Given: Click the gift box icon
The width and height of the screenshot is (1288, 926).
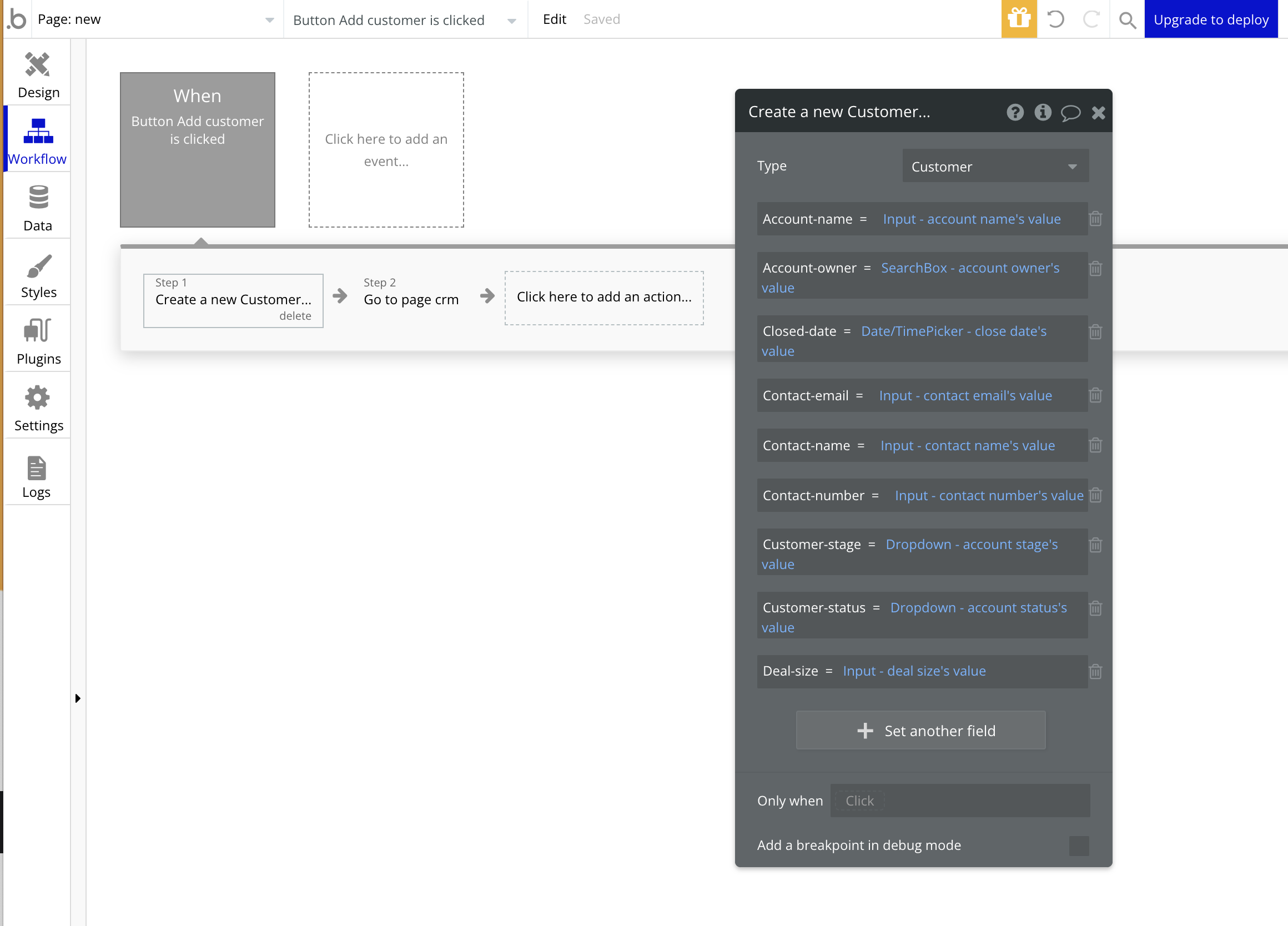Looking at the screenshot, I should click(1019, 19).
